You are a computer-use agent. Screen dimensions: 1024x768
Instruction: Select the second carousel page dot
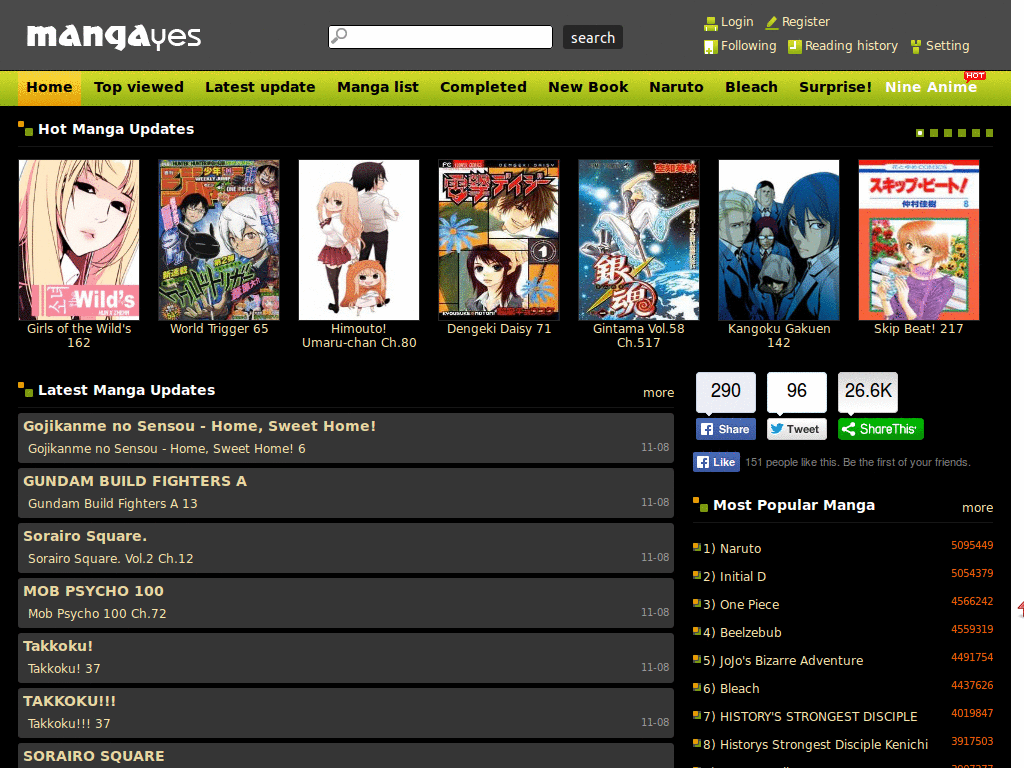tap(934, 133)
